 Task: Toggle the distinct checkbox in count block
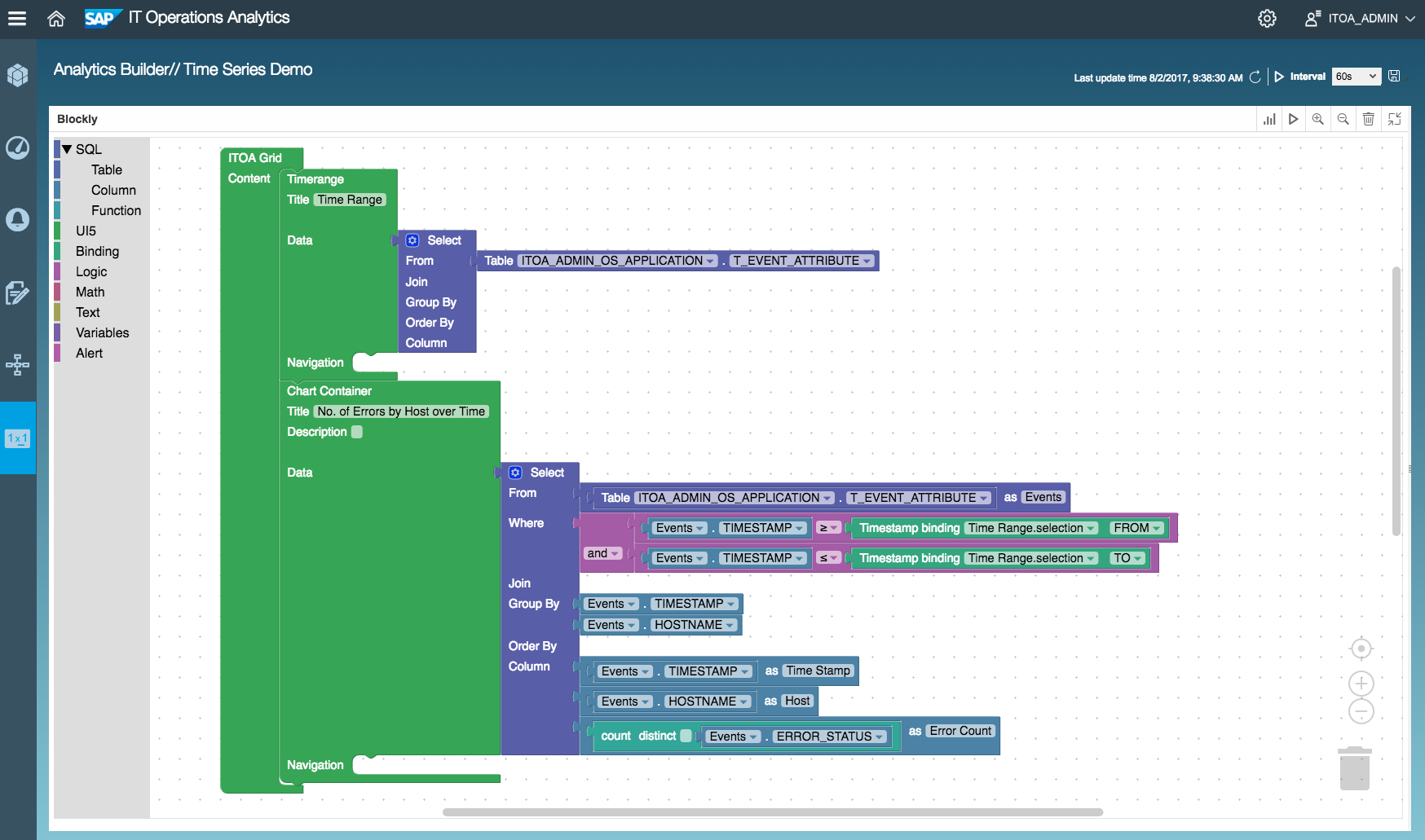click(686, 736)
